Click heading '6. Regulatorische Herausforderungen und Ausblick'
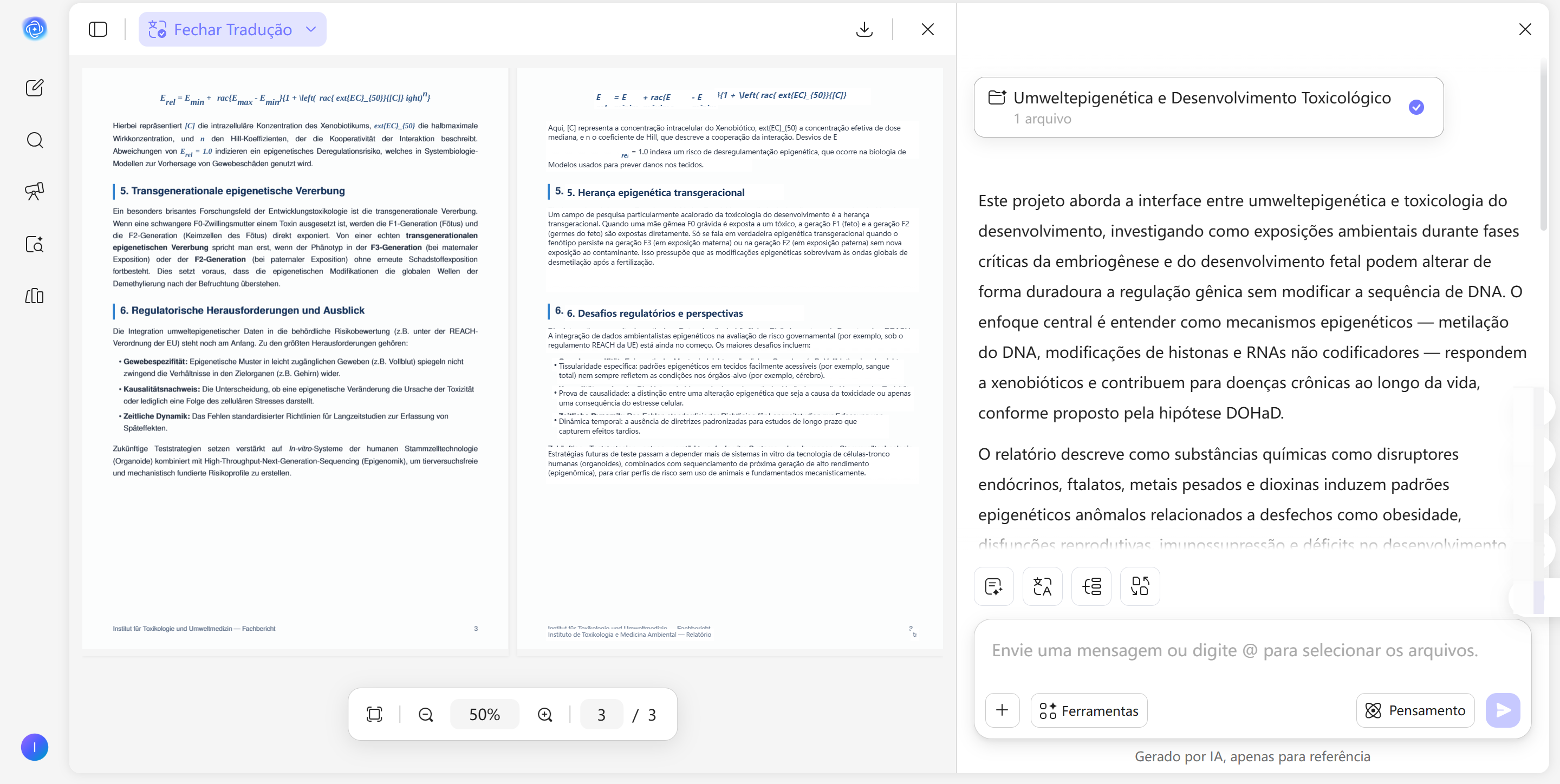The width and height of the screenshot is (1560, 784). 242,311
